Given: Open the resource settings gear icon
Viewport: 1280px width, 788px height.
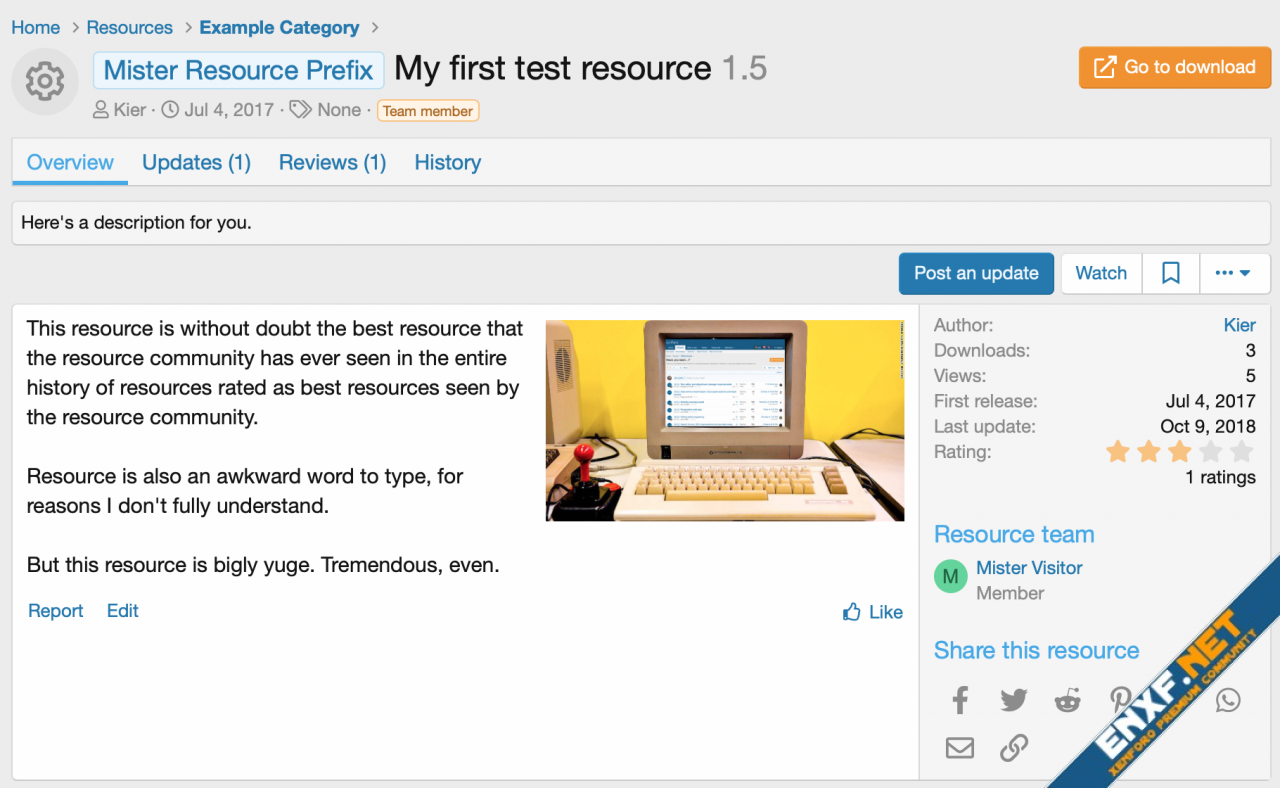Looking at the screenshot, I should (x=44, y=81).
